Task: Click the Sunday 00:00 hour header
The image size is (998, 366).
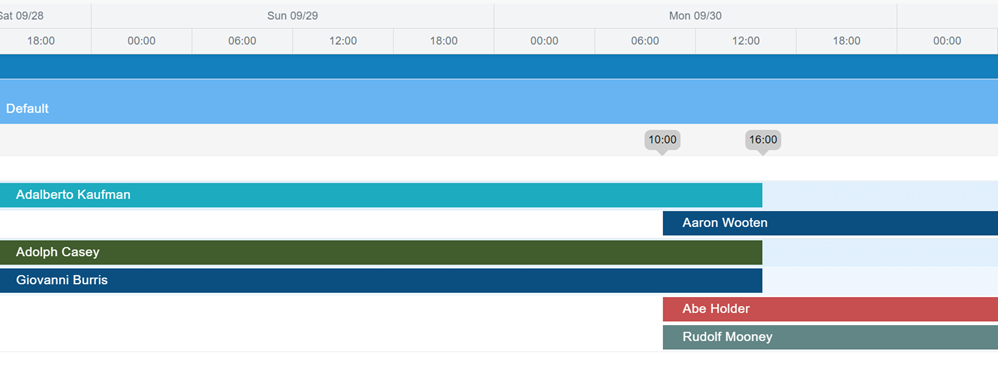Action: click(x=141, y=41)
